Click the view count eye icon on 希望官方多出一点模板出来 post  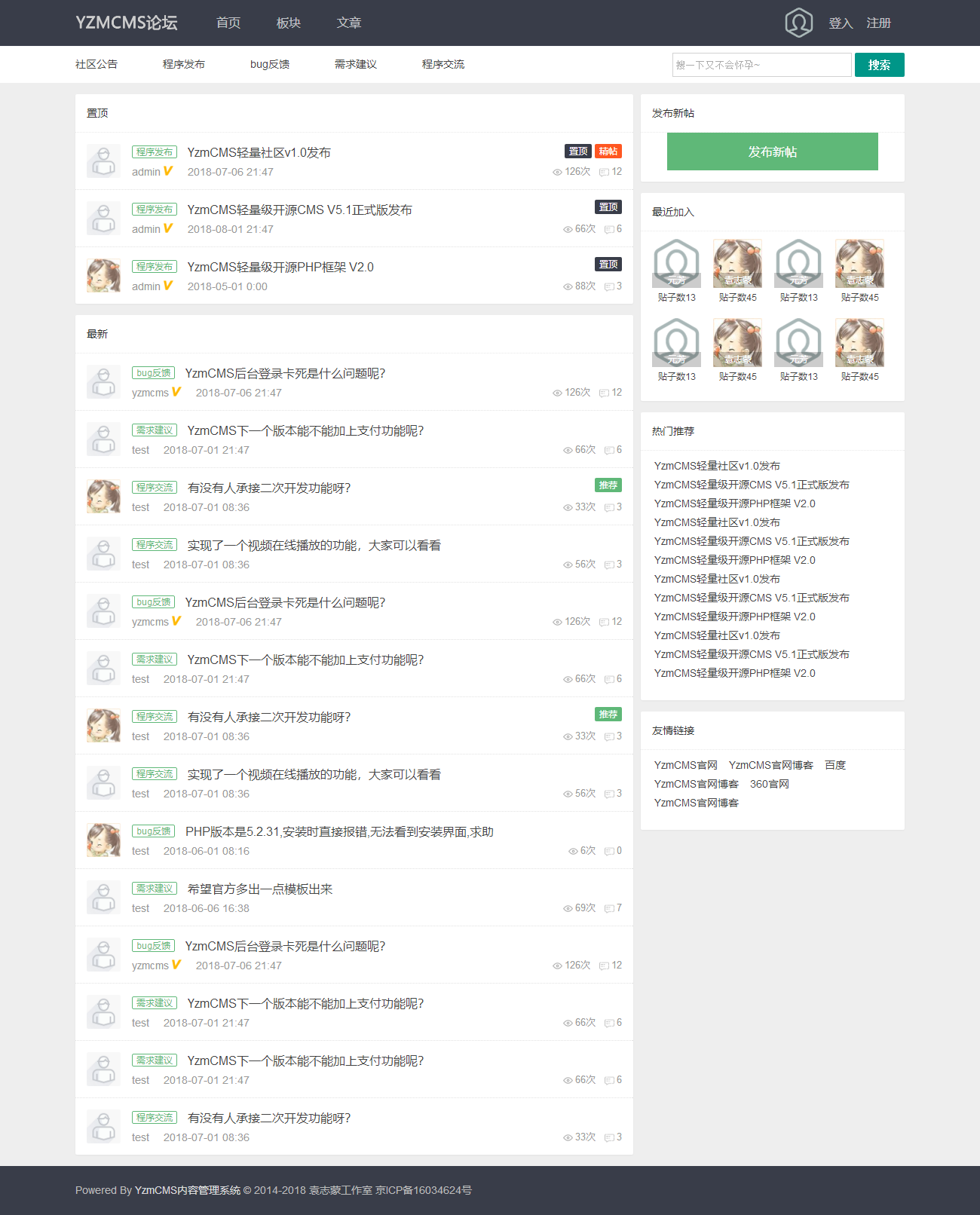[568, 908]
